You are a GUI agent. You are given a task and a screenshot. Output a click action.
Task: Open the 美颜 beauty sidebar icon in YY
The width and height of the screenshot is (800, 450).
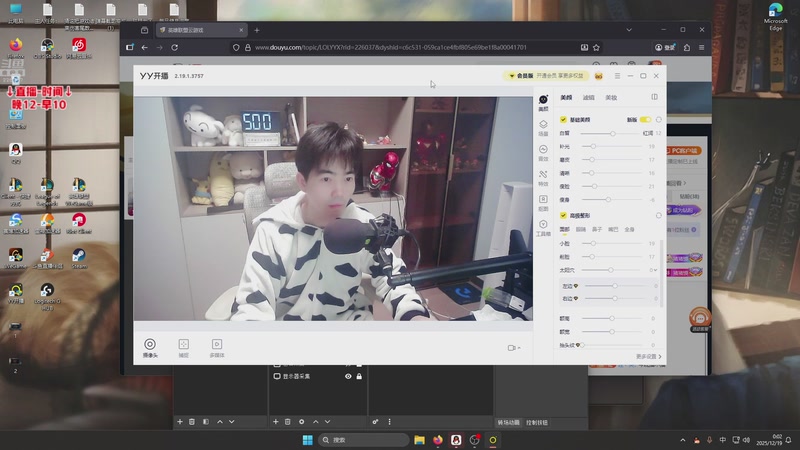pos(543,103)
